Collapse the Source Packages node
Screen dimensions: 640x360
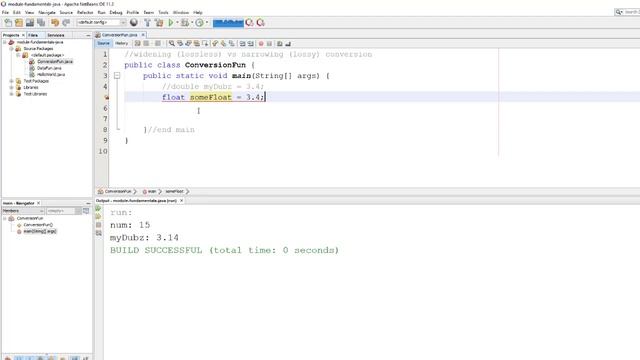(x=11, y=49)
